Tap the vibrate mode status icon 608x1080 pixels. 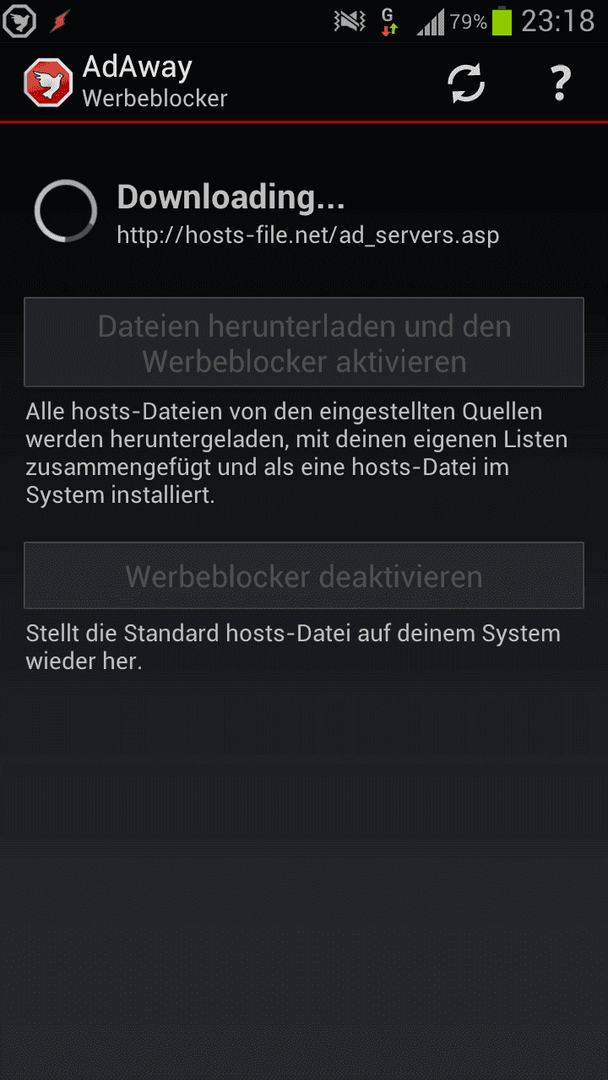350,22
